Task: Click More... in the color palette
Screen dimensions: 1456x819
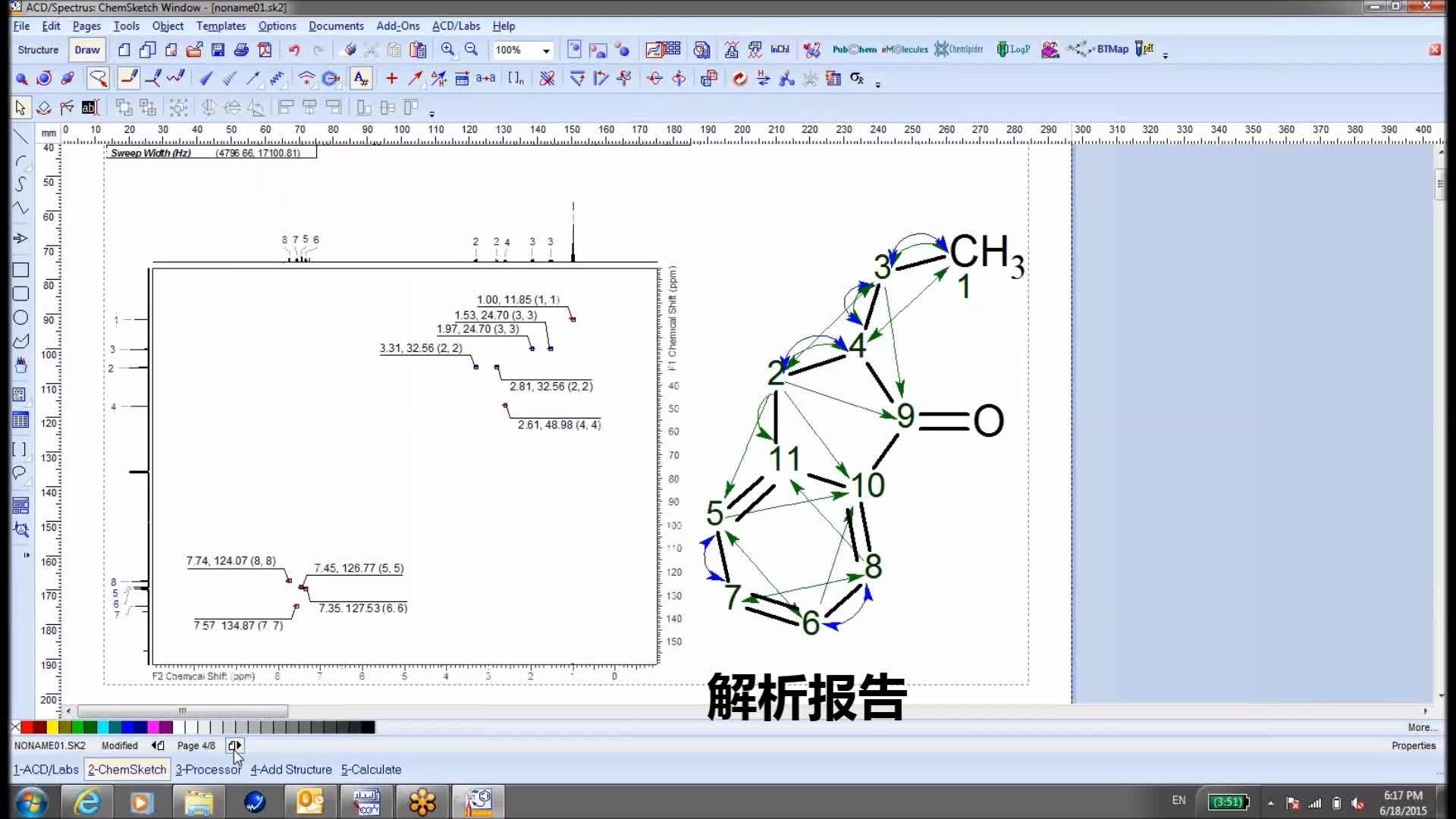Action: coord(1422,727)
